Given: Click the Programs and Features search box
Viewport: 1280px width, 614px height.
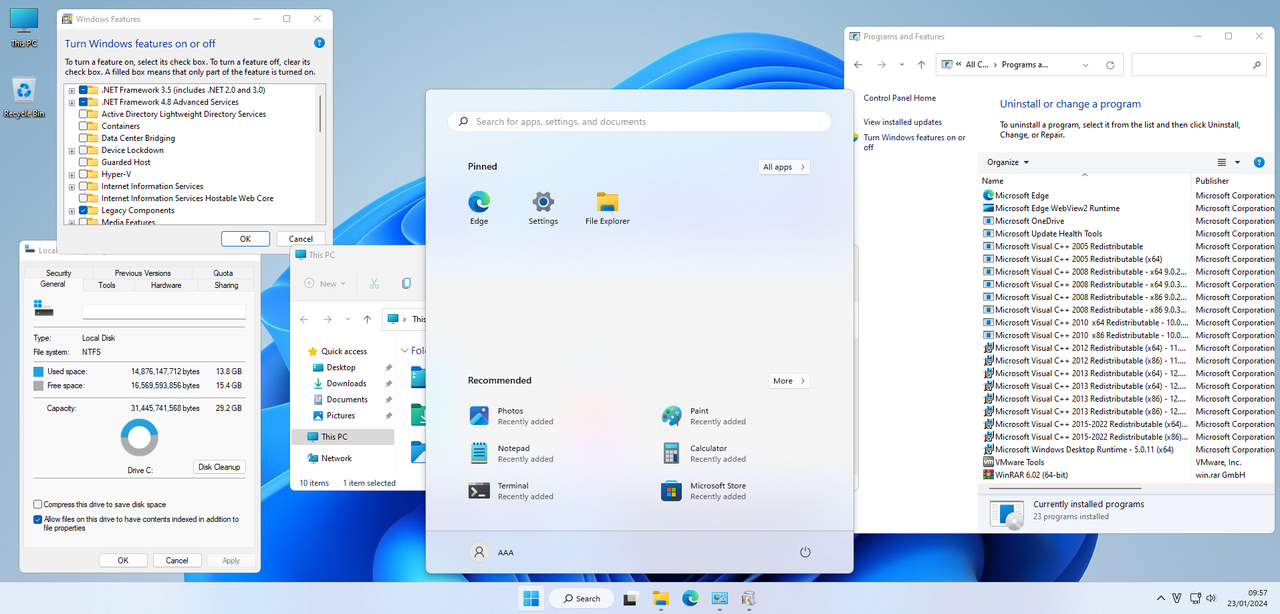Looking at the screenshot, I should tap(1198, 64).
